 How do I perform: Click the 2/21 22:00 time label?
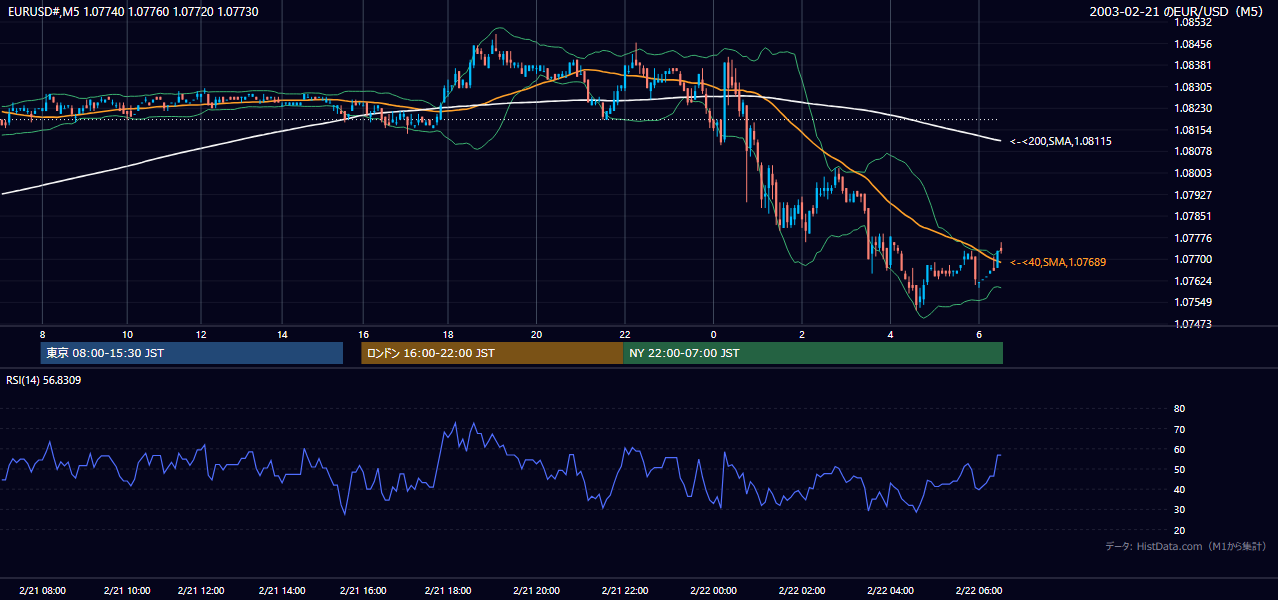pyautogui.click(x=624, y=590)
